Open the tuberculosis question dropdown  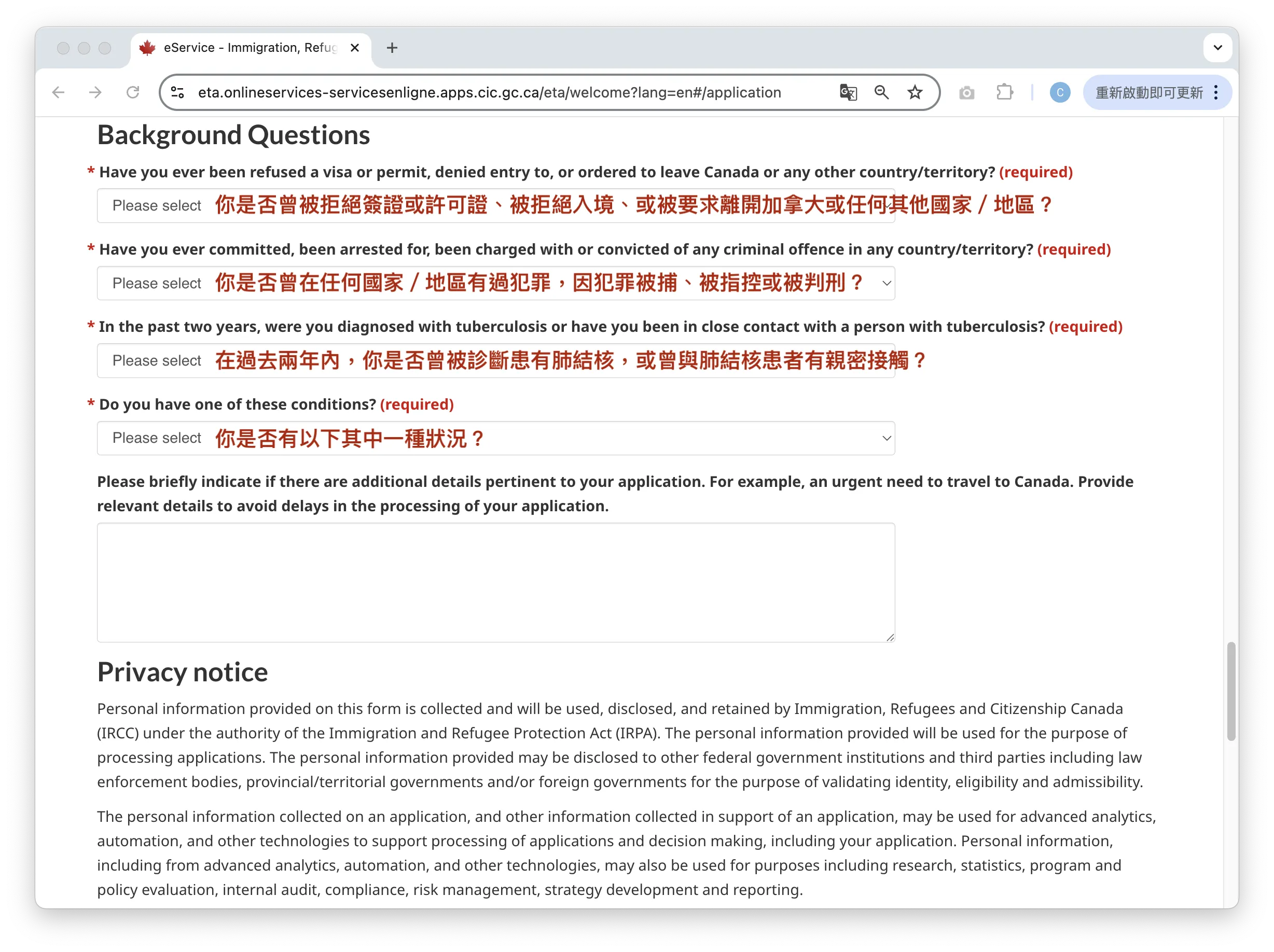[496, 361]
